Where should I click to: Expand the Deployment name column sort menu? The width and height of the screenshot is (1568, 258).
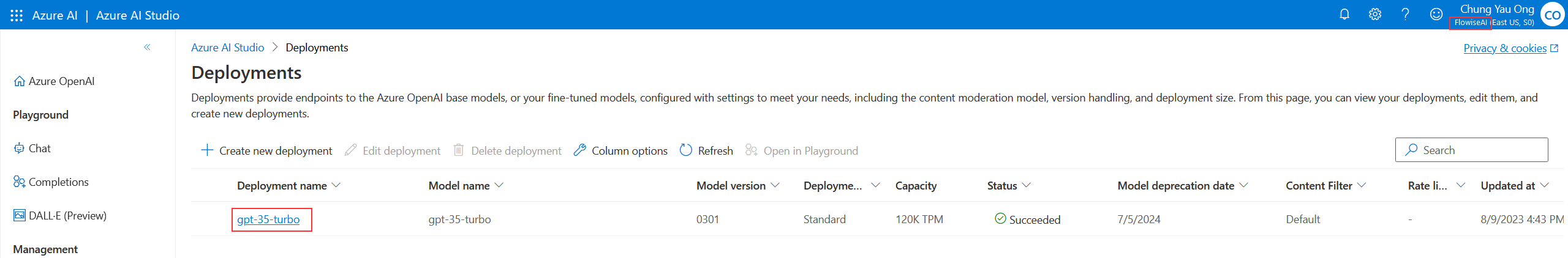[x=336, y=185]
